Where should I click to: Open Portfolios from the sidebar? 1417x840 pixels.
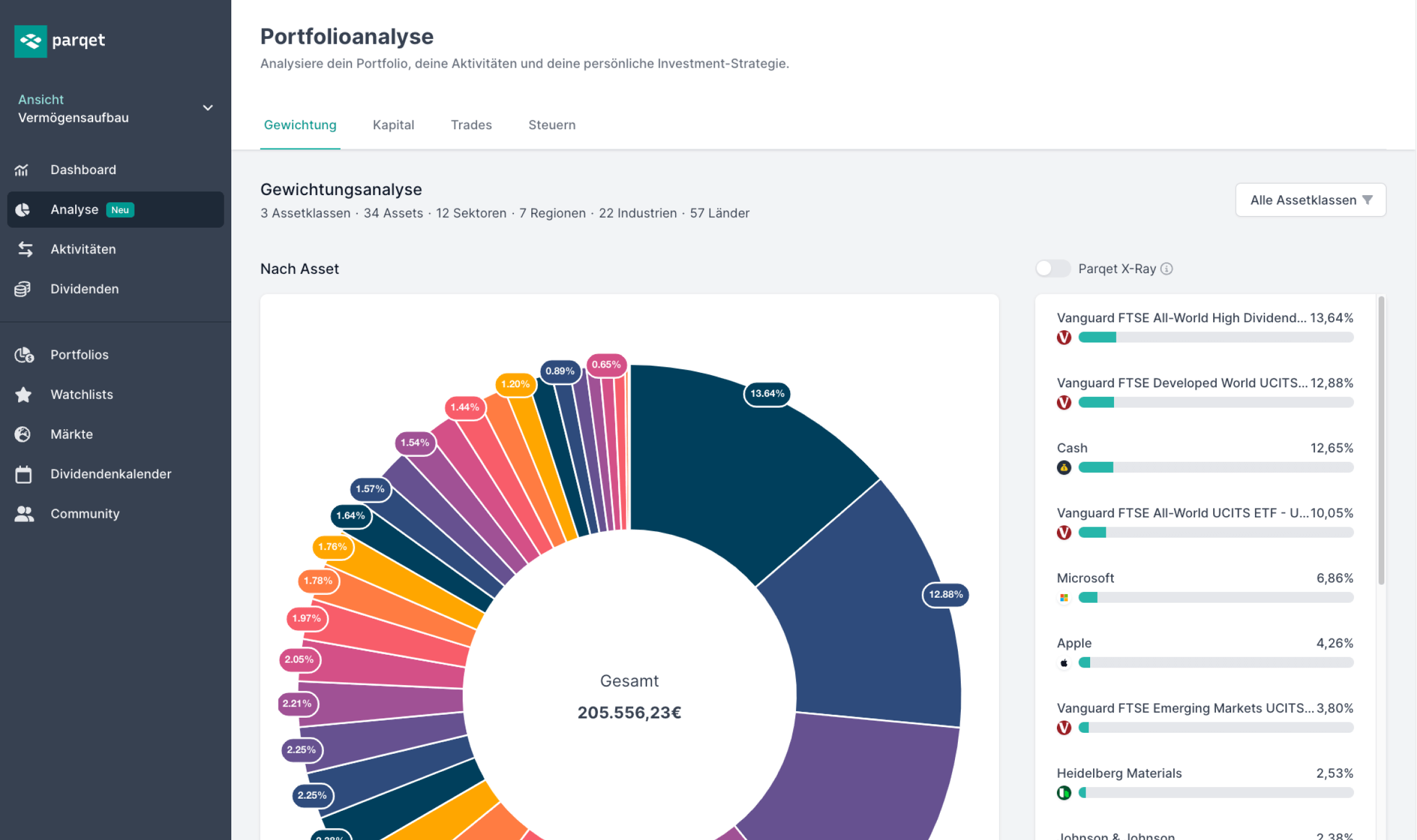(x=115, y=355)
